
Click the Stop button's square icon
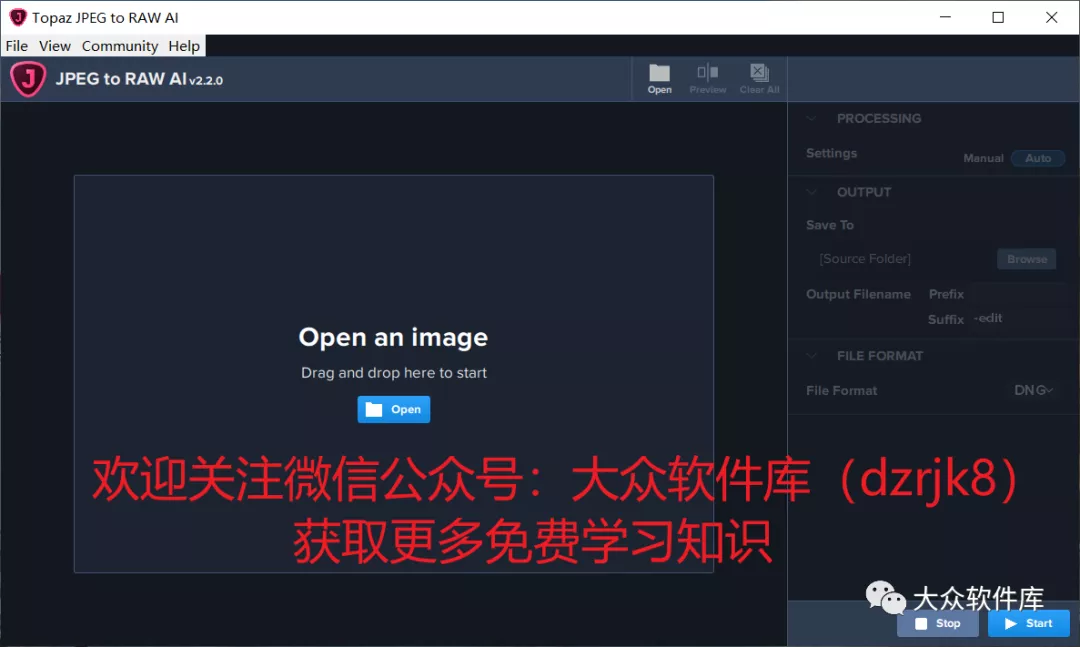point(919,623)
